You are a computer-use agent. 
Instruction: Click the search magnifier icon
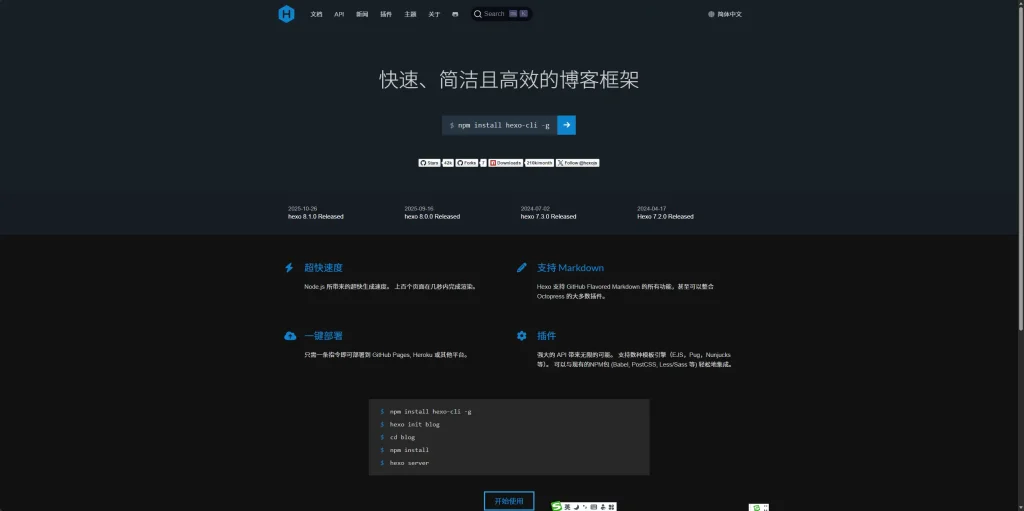[x=477, y=14]
